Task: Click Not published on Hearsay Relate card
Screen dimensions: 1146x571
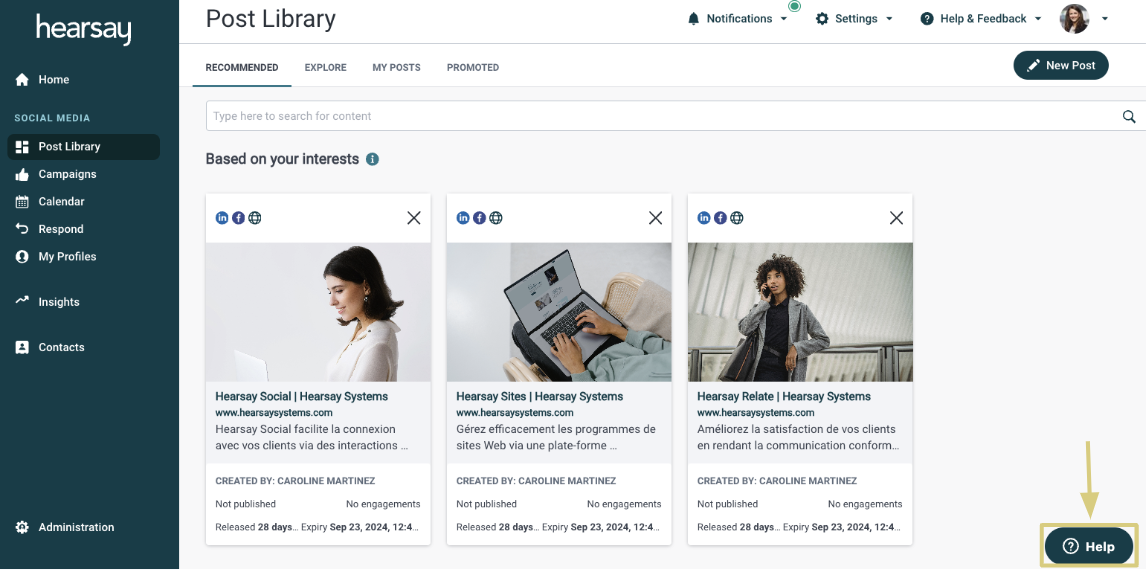Action: point(727,504)
